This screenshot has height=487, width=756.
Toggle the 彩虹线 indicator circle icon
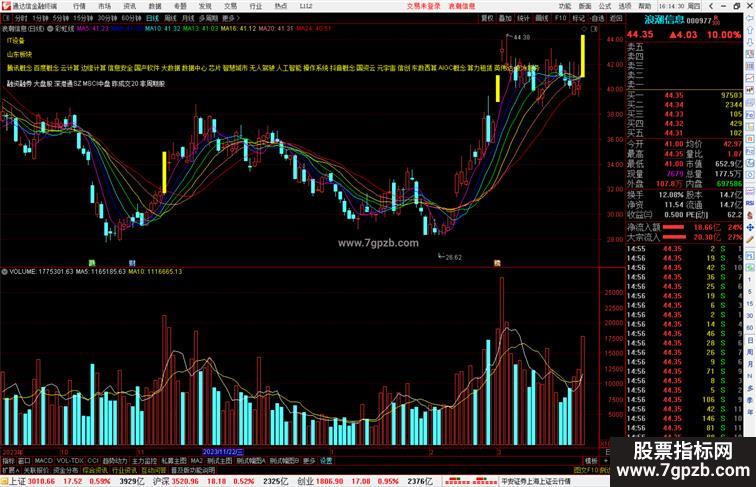(50, 28)
